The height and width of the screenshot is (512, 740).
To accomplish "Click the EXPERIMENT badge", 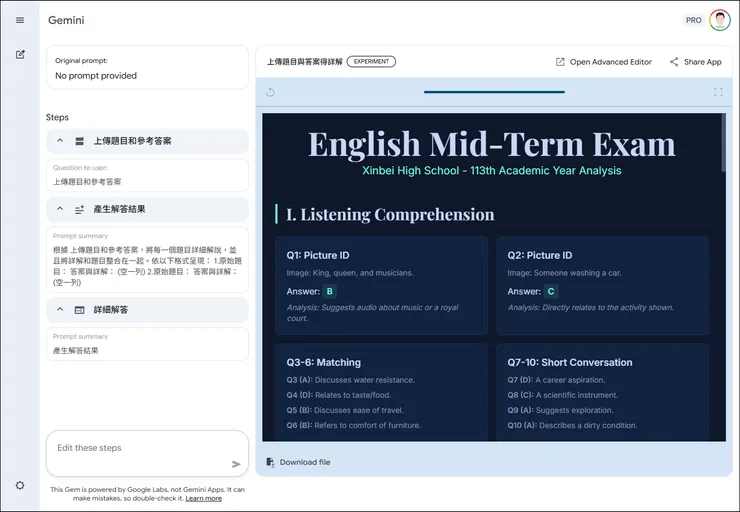I will (371, 61).
